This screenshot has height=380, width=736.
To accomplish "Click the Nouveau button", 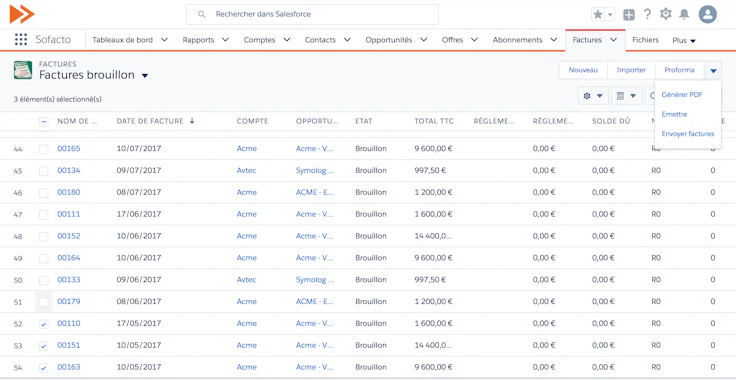I will [x=583, y=70].
